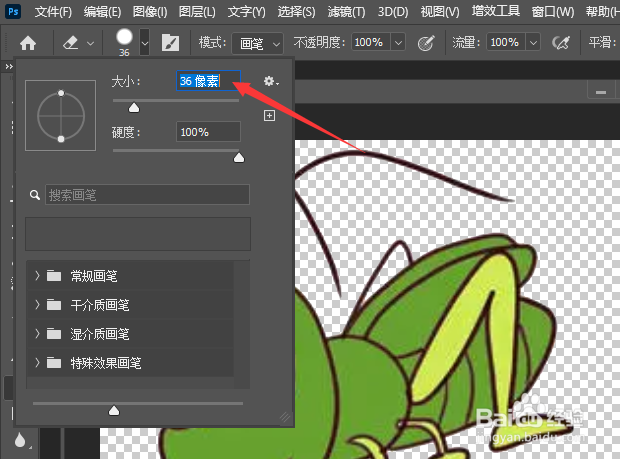This screenshot has width=620, height=459.
Task: Click the brush size slider handle
Action: (x=134, y=108)
